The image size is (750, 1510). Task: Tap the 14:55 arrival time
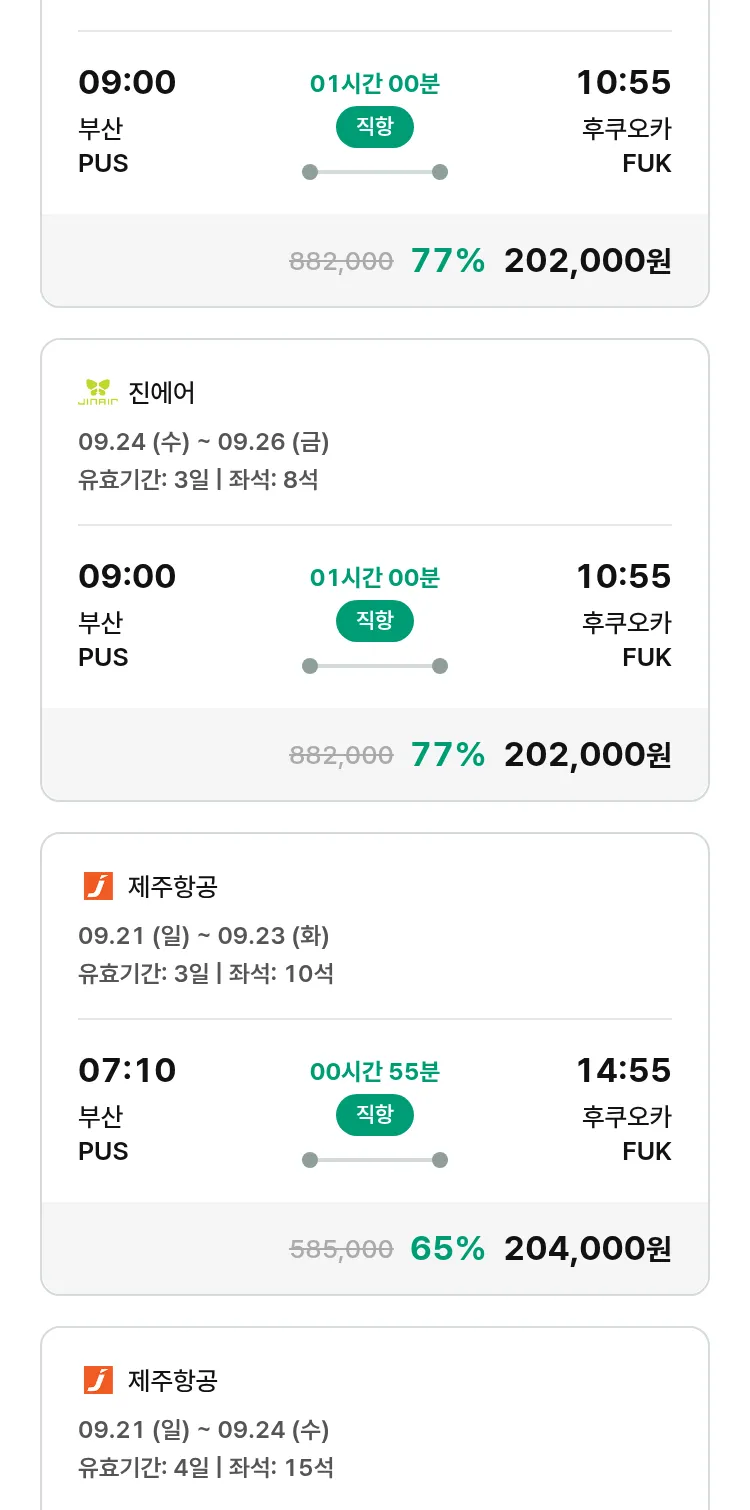pyautogui.click(x=623, y=1070)
